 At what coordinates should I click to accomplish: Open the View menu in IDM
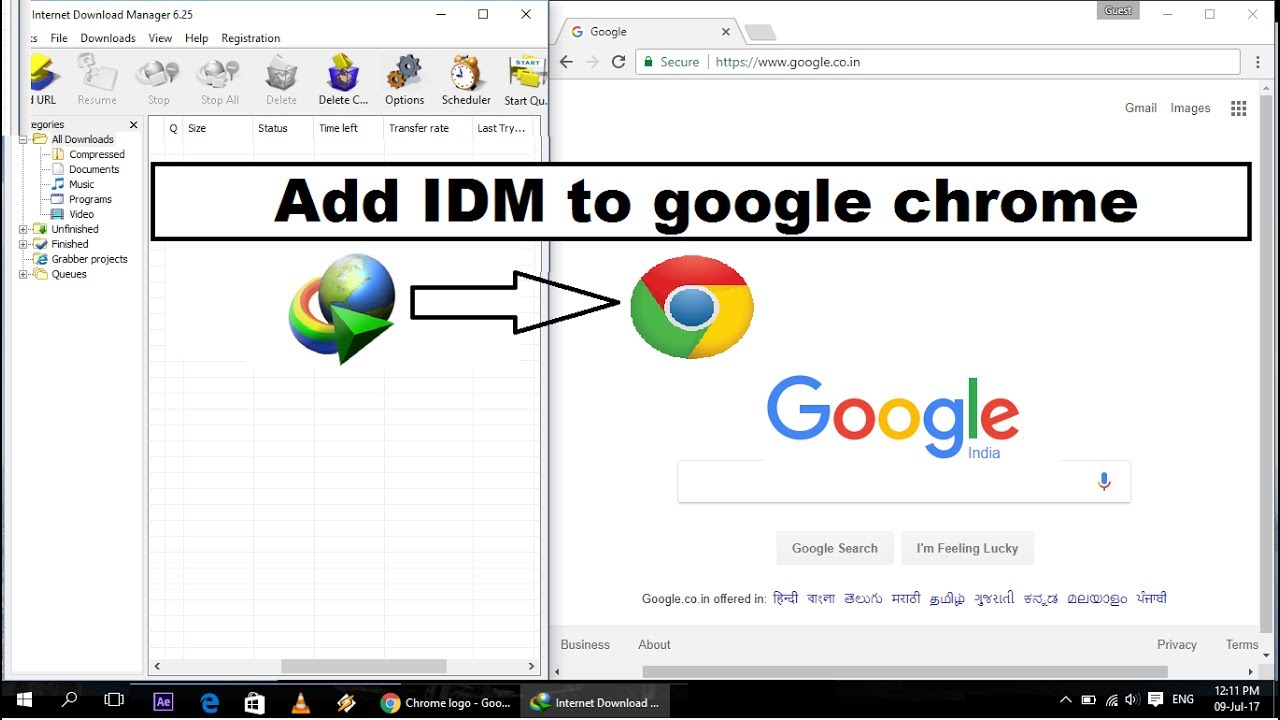[x=160, y=38]
